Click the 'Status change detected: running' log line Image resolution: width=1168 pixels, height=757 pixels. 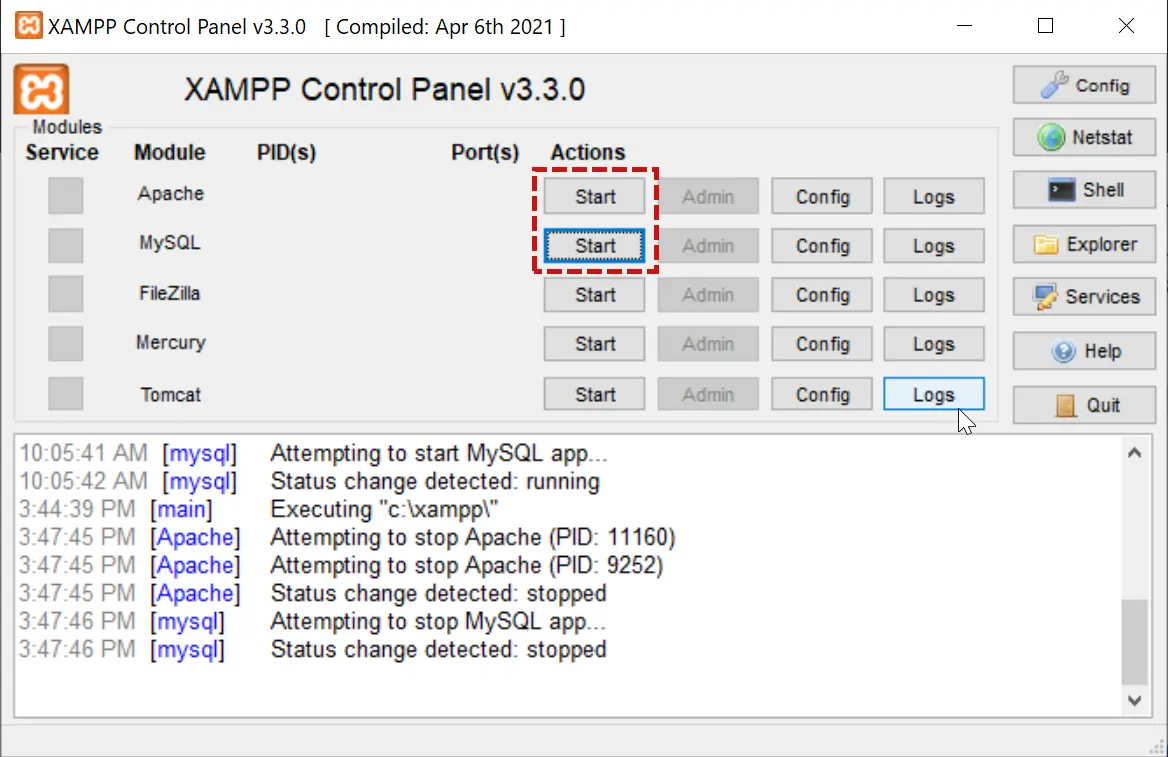[x=435, y=481]
